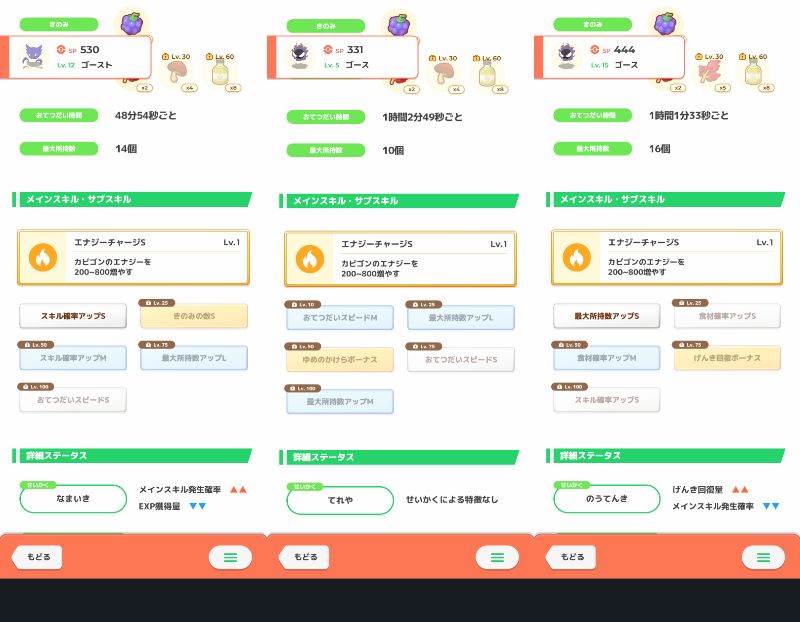Screen dimensions: 800x622
Task: Select the ゆめのかけらボーナス sub skill
Action: (x=340, y=359)
